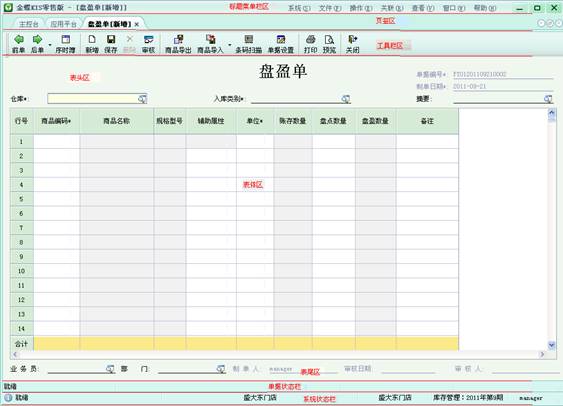This screenshot has width=563, height=406.
Task: Print the document with 打印
Action: click(x=311, y=44)
